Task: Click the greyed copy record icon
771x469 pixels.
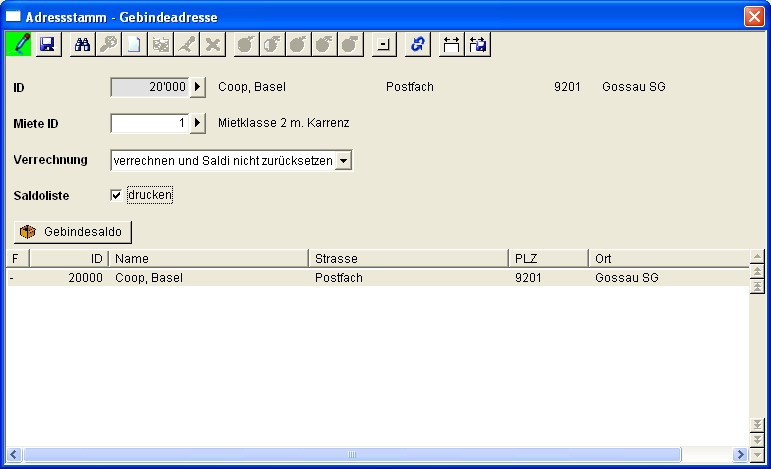Action: 160,45
